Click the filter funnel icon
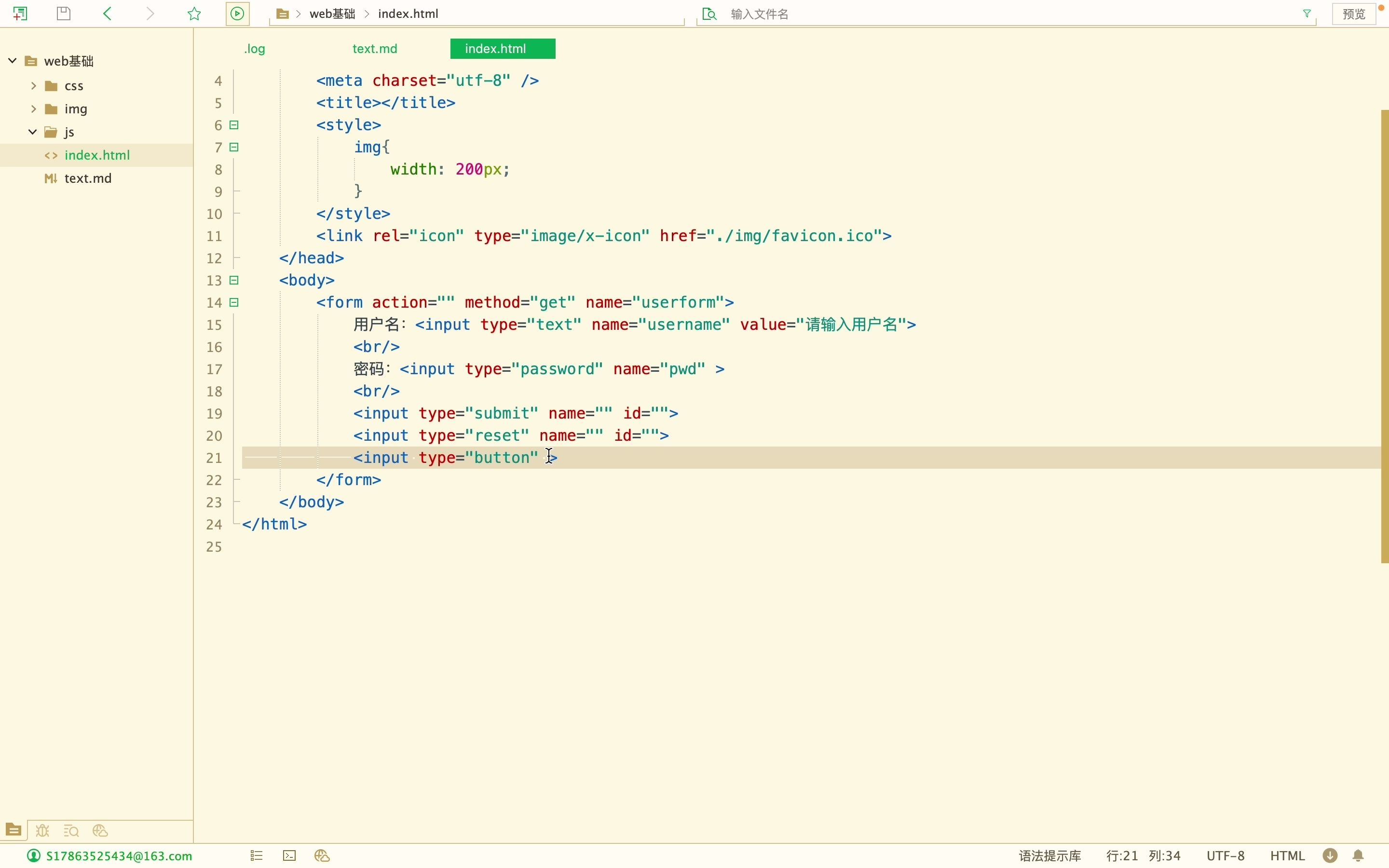Screen dimensions: 1389x868 click(x=1307, y=13)
